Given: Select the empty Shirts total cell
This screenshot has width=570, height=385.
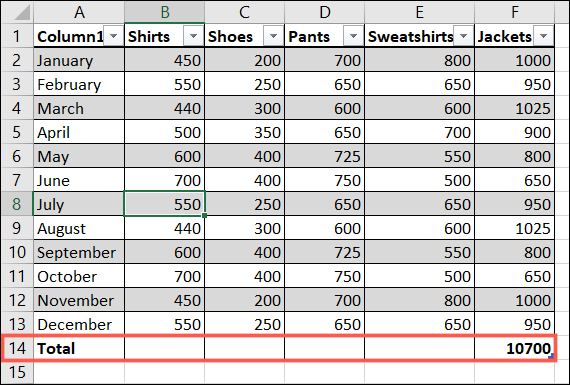Looking at the screenshot, I should (165, 348).
